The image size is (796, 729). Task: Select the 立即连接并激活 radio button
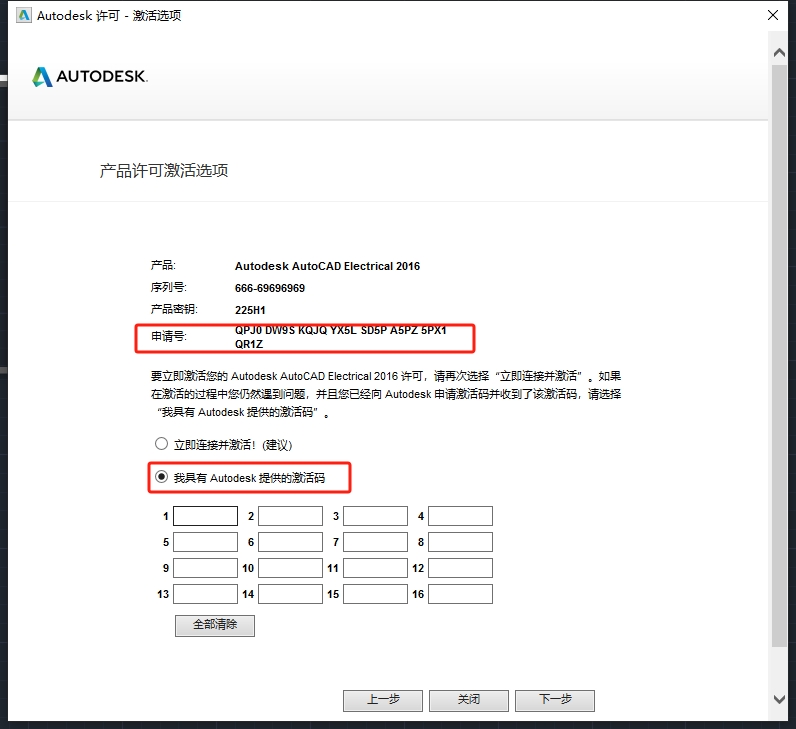tap(161, 444)
